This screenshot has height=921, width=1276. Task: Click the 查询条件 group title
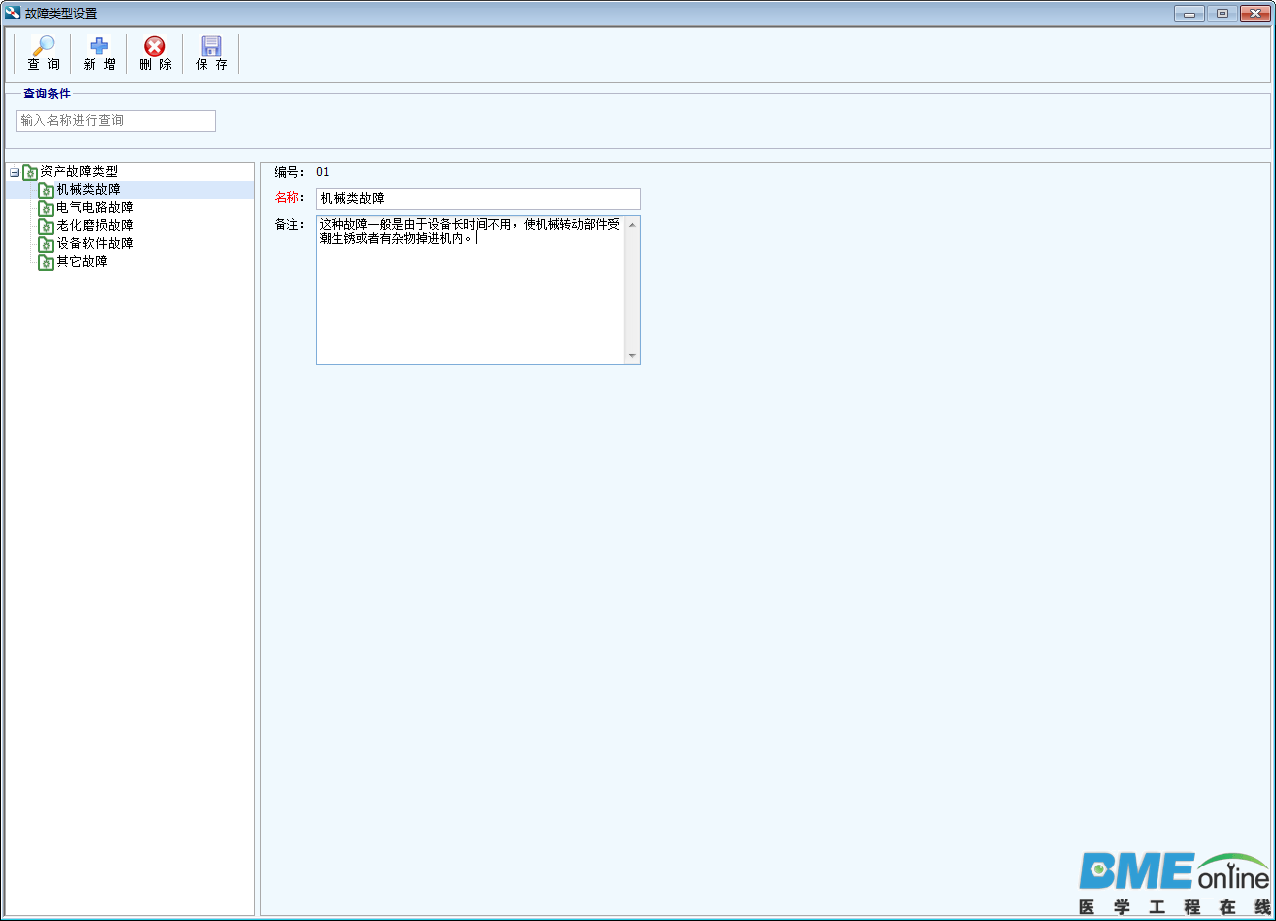coord(46,94)
